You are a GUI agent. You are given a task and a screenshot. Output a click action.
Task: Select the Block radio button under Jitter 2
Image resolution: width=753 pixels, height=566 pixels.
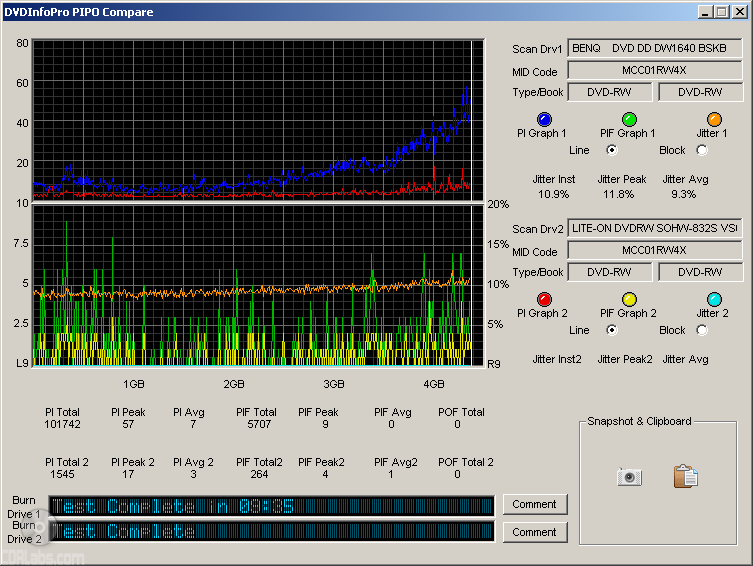pos(701,330)
